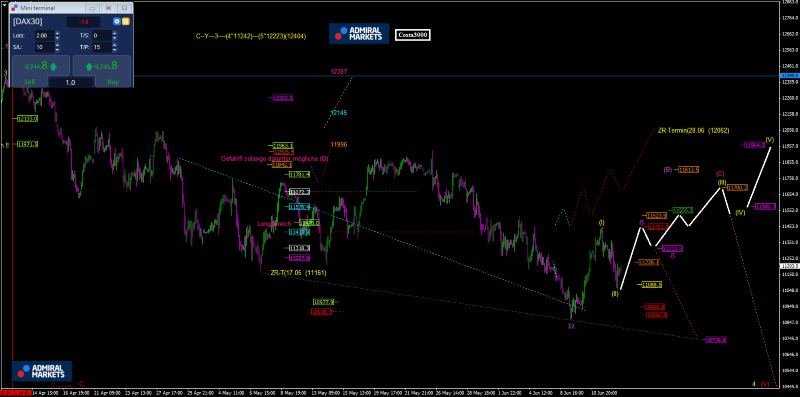Select the yellow (I) wave label
The width and height of the screenshot is (800, 397).
602,222
